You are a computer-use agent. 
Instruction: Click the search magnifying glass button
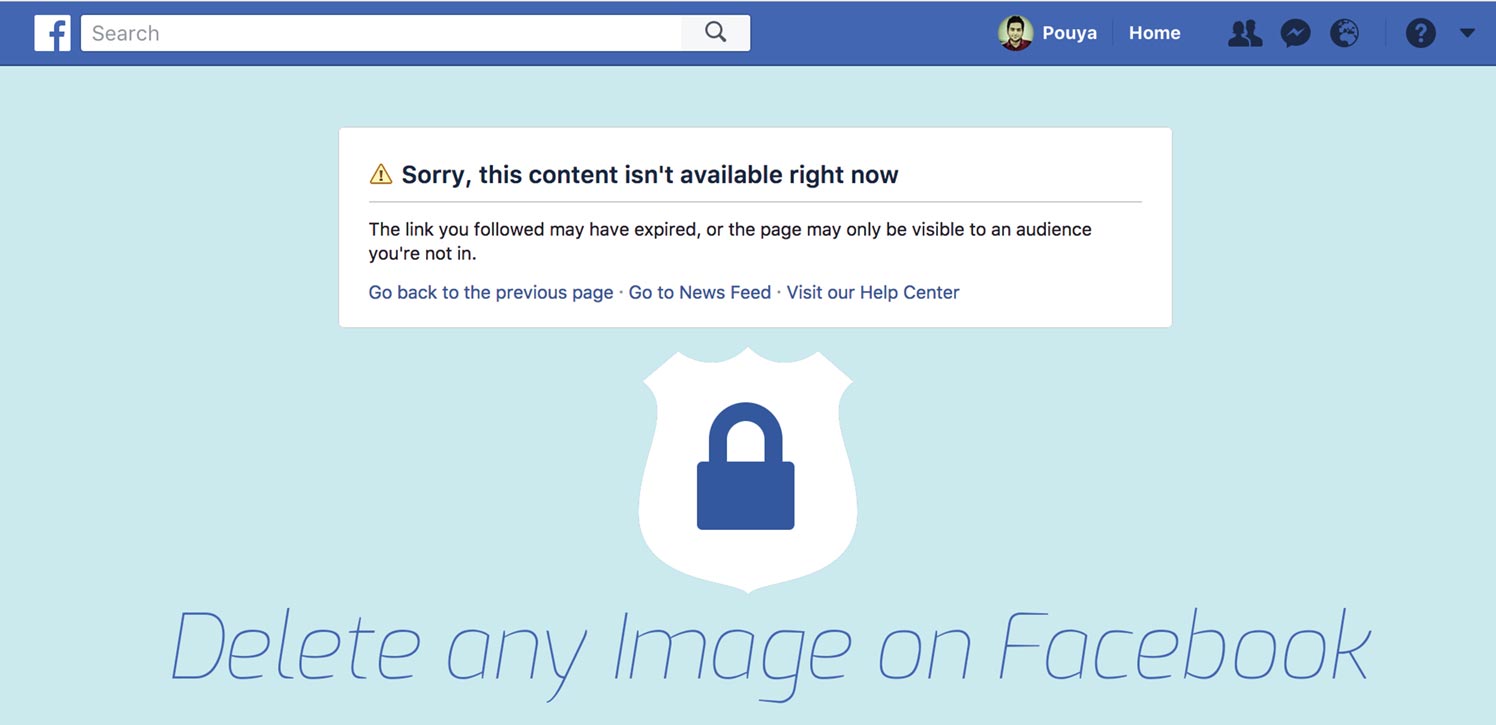coord(715,33)
